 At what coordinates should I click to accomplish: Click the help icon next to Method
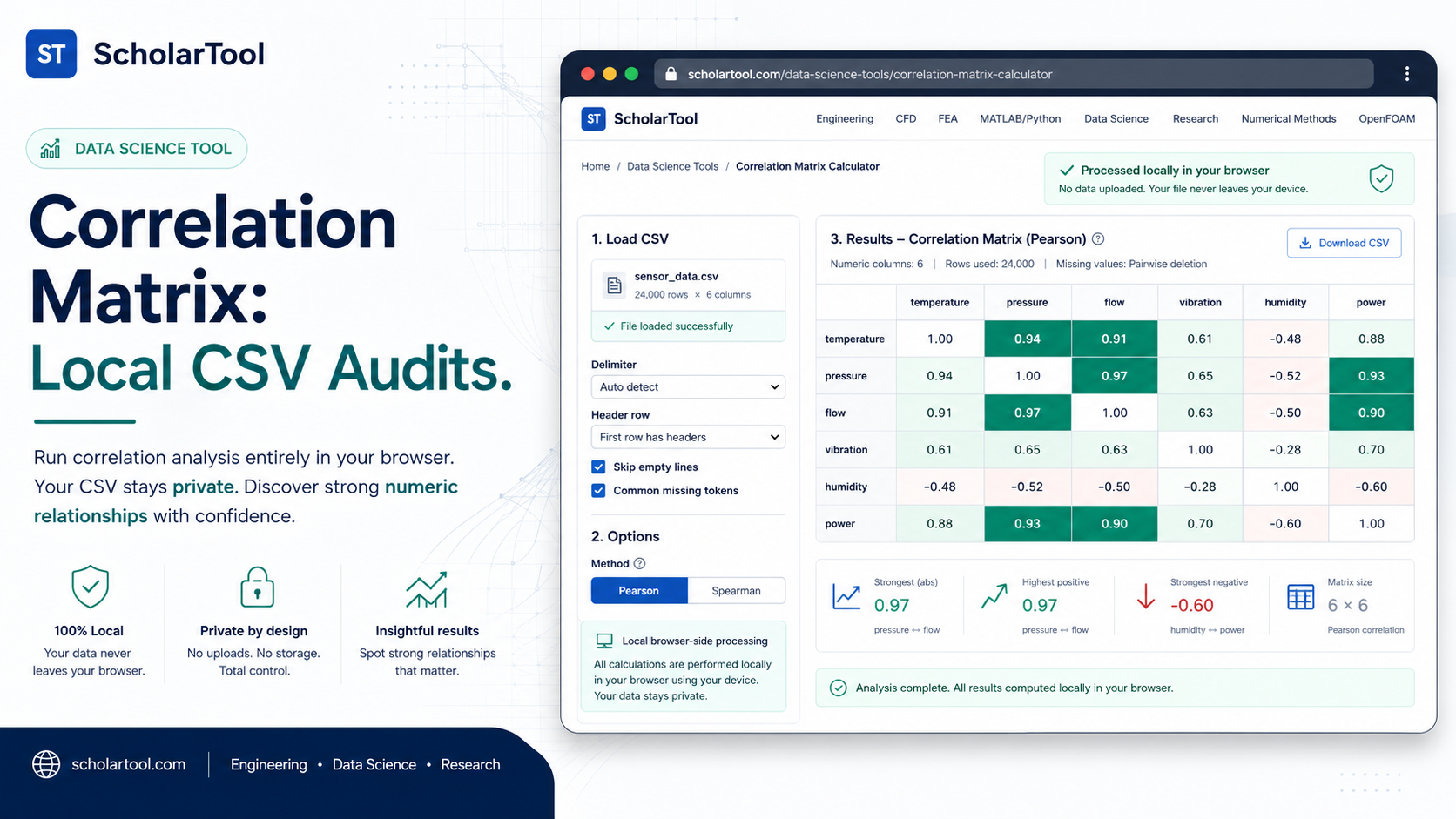(639, 563)
